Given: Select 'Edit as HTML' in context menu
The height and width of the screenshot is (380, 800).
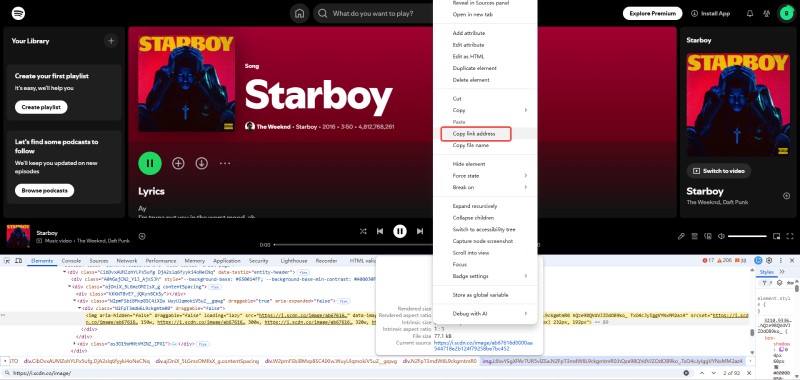Looking at the screenshot, I should click(x=485, y=56).
